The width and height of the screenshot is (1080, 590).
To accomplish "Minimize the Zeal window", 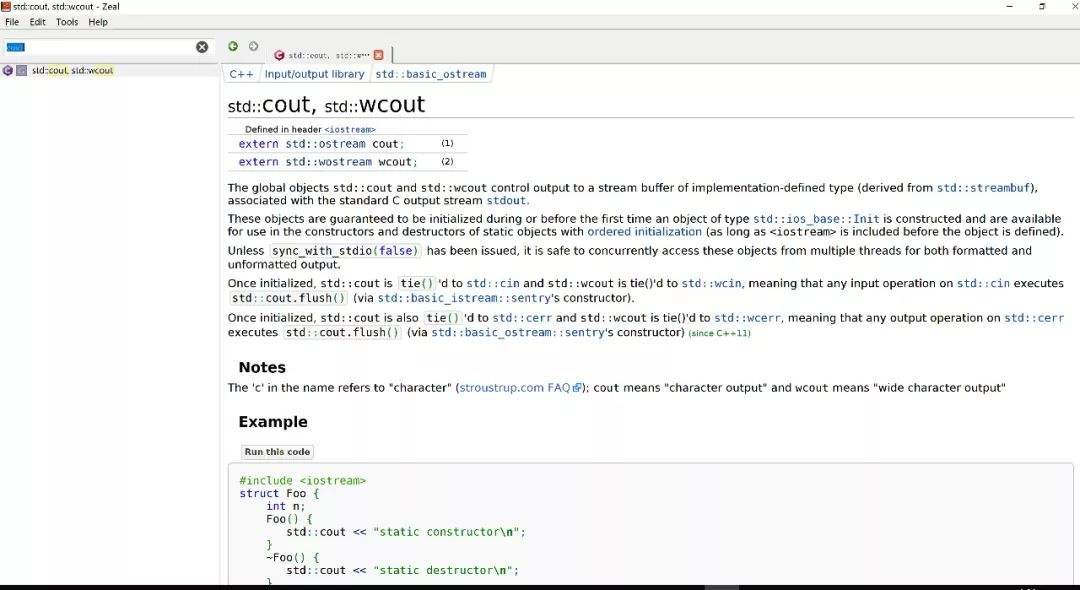I will click(1010, 6).
